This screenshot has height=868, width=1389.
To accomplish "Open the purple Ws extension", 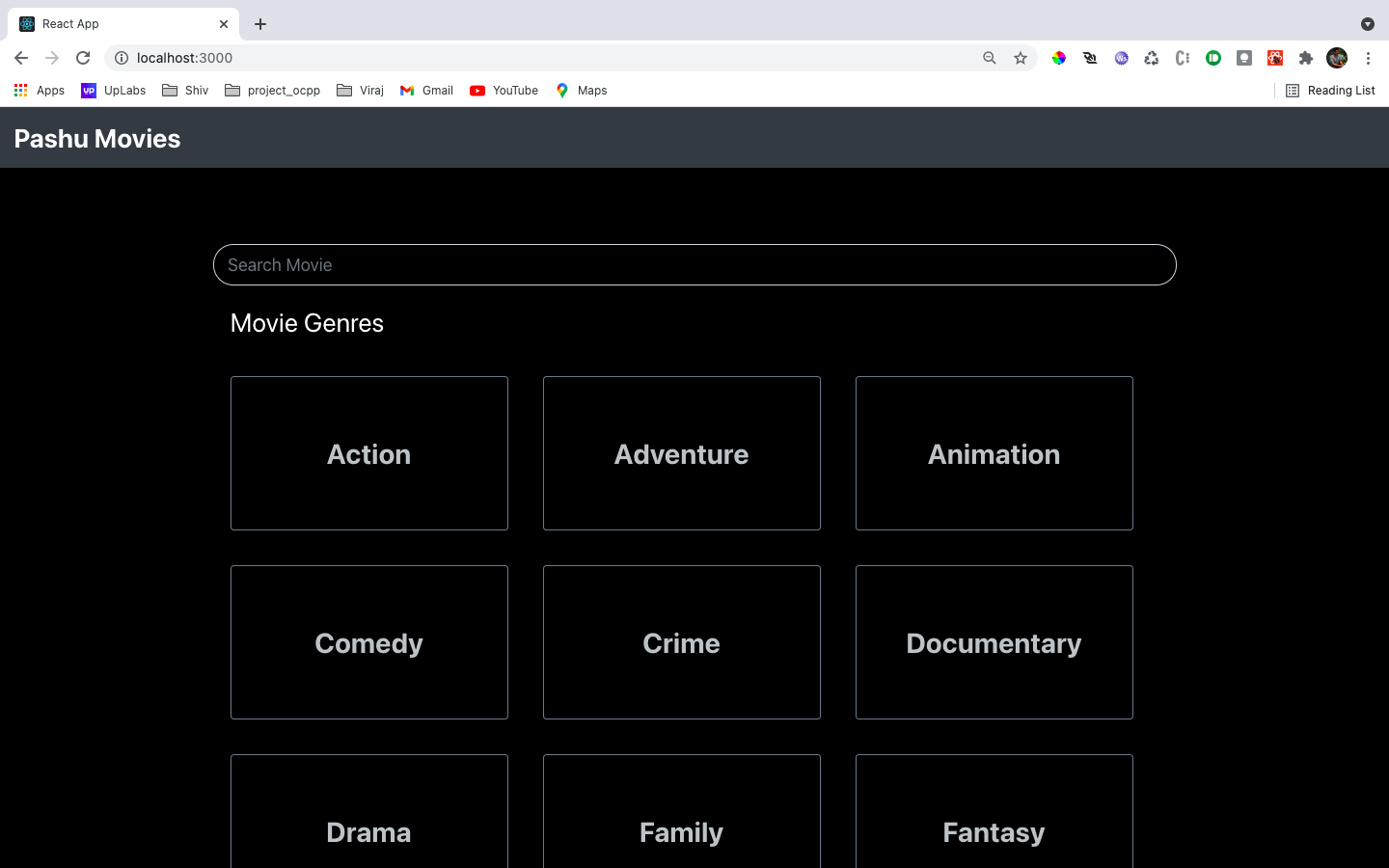I will coord(1120,58).
